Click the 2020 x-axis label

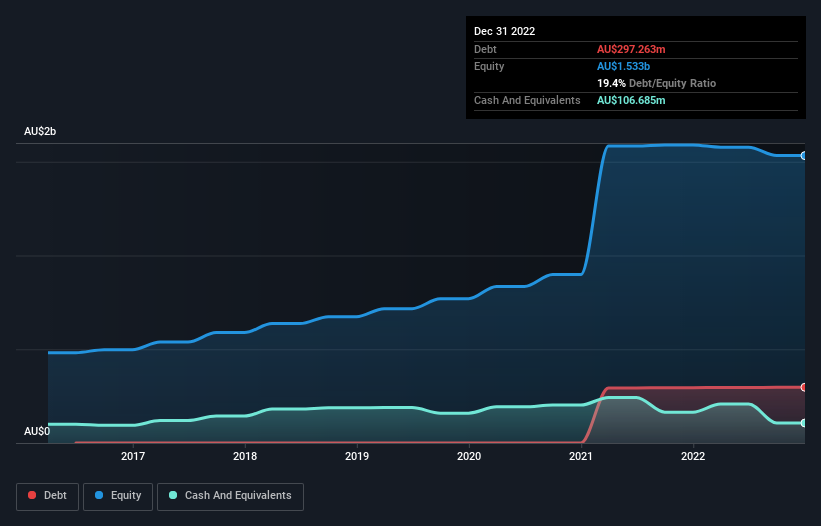tap(469, 456)
